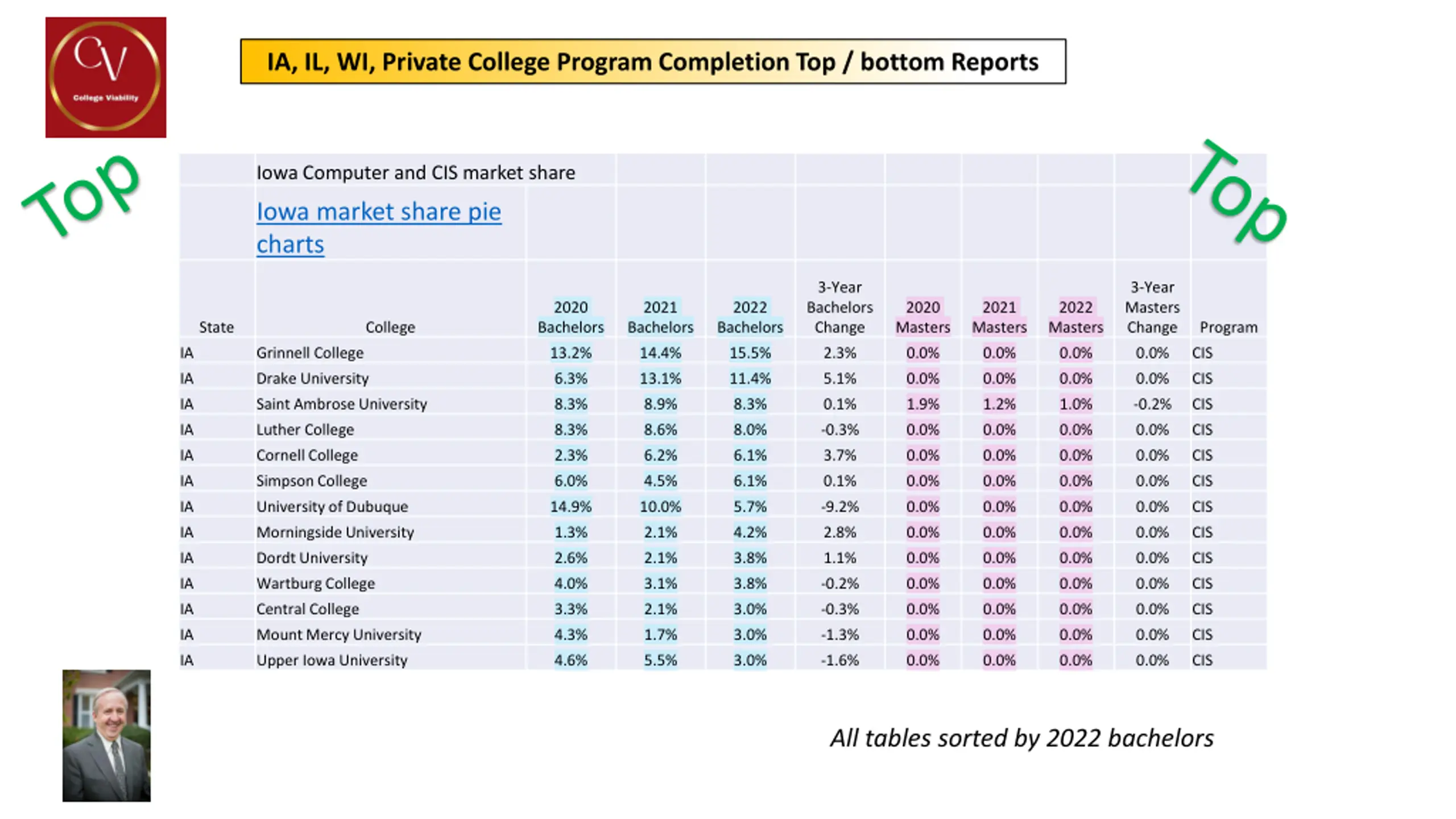Click the 3-Year Bachelors Change header

pyautogui.click(x=839, y=307)
